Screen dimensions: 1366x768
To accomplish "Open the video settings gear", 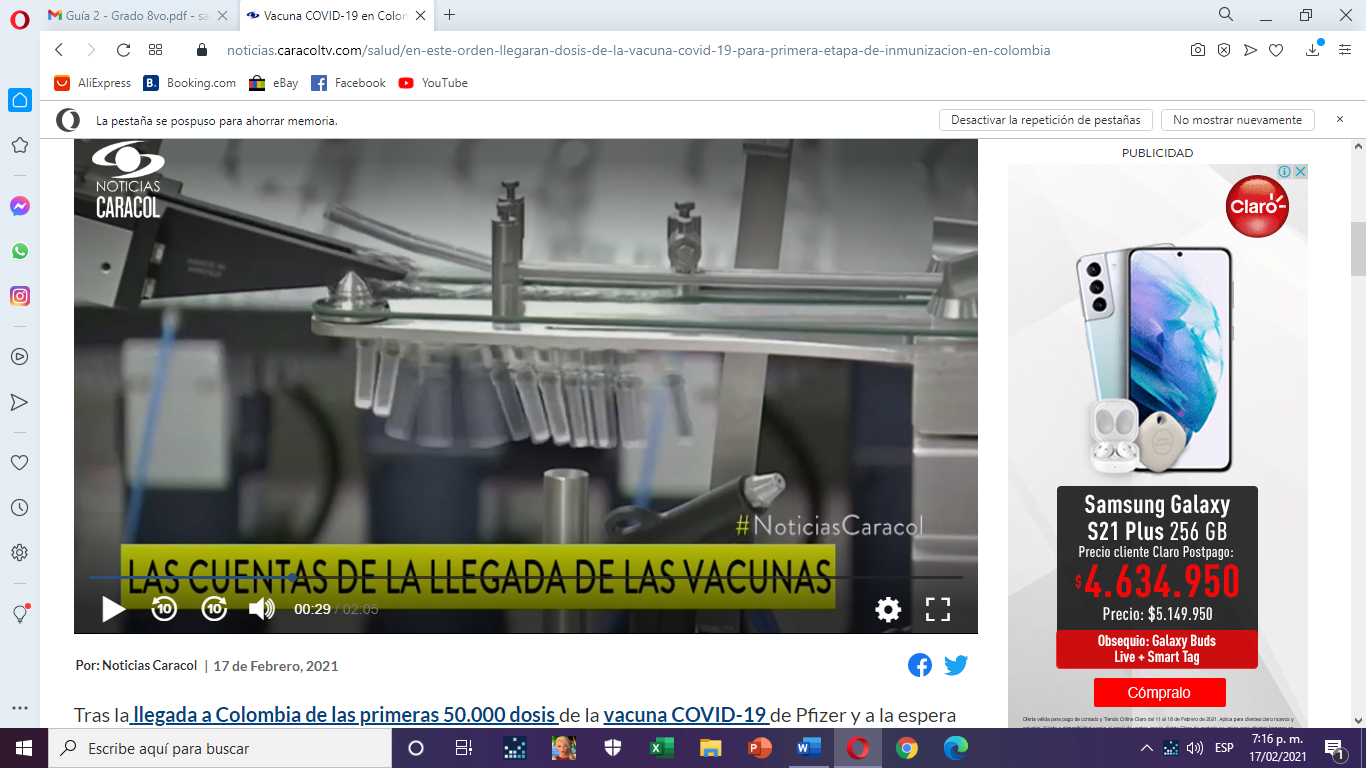I will (x=888, y=609).
